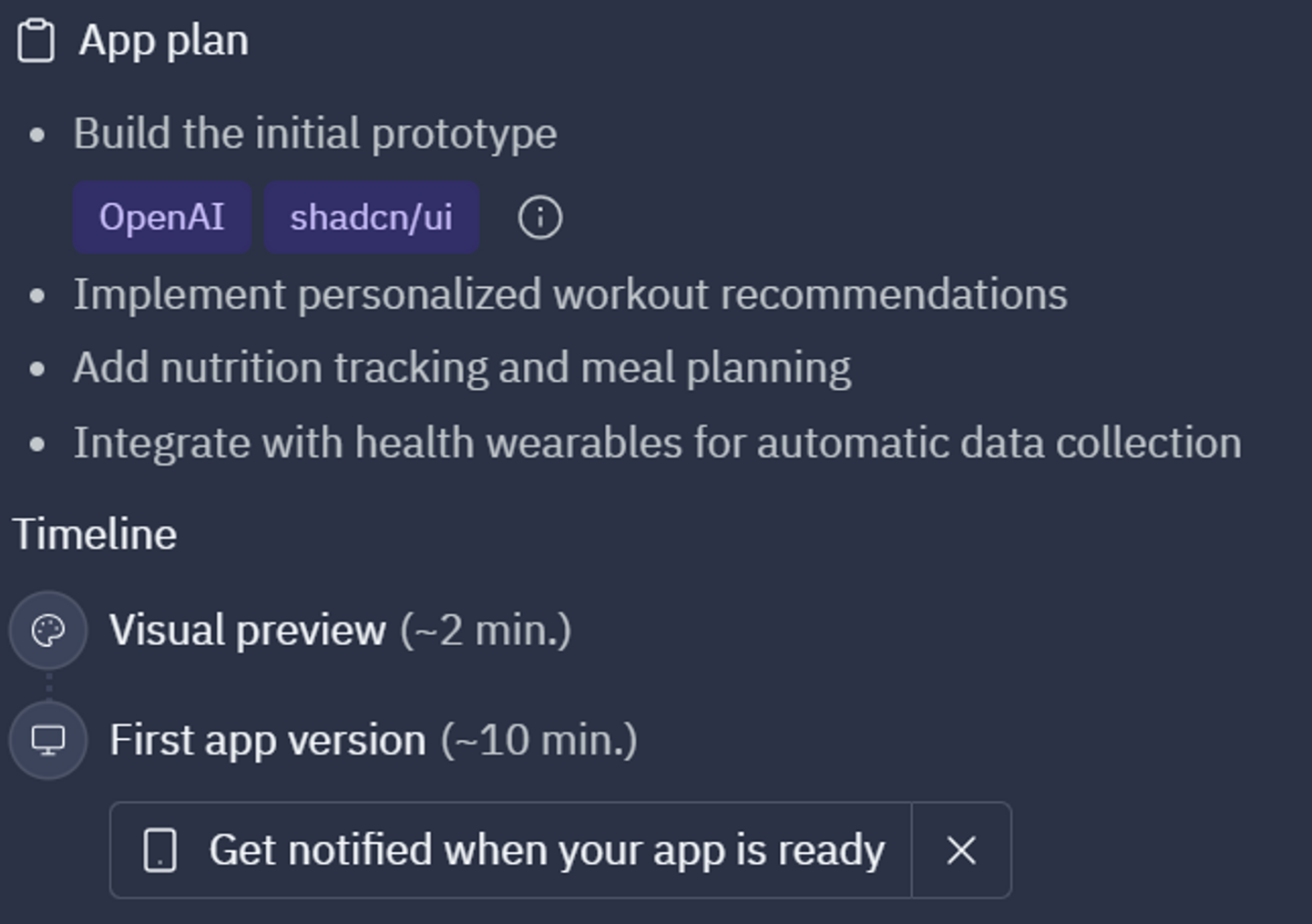Click the ~10 min. time estimate
This screenshot has width=1312, height=924.
[x=538, y=740]
